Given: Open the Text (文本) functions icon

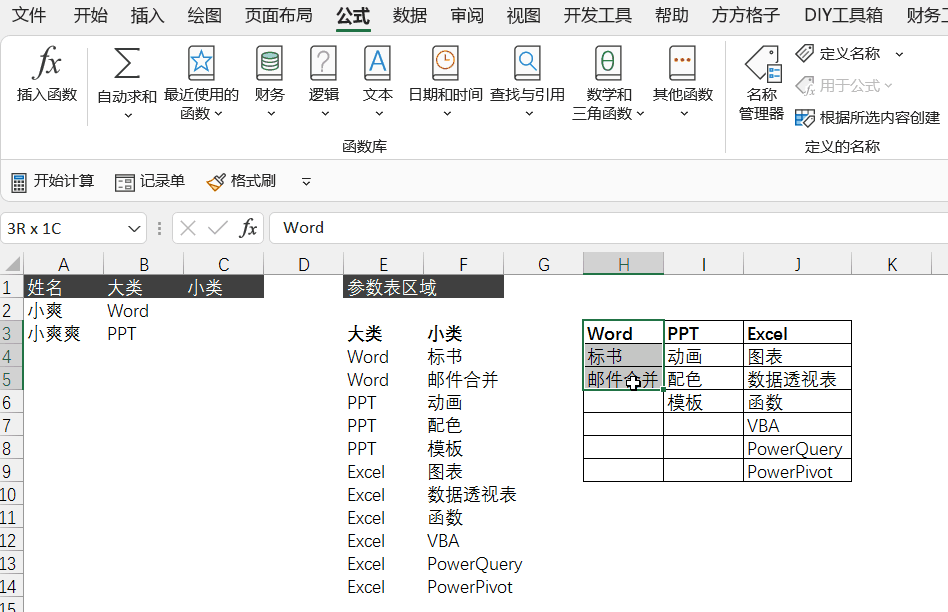Looking at the screenshot, I should click(377, 64).
